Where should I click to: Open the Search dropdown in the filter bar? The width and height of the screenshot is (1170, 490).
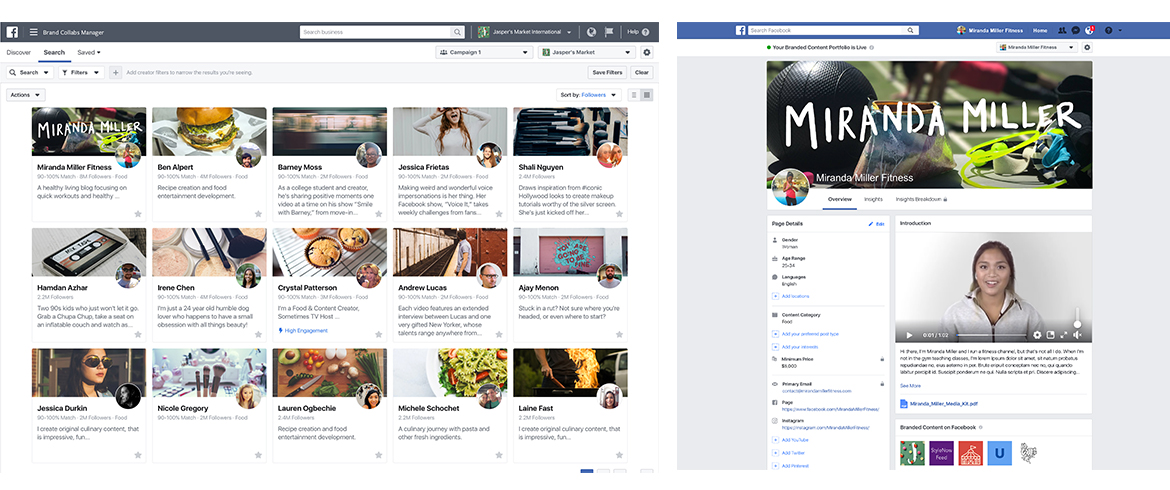(x=30, y=72)
